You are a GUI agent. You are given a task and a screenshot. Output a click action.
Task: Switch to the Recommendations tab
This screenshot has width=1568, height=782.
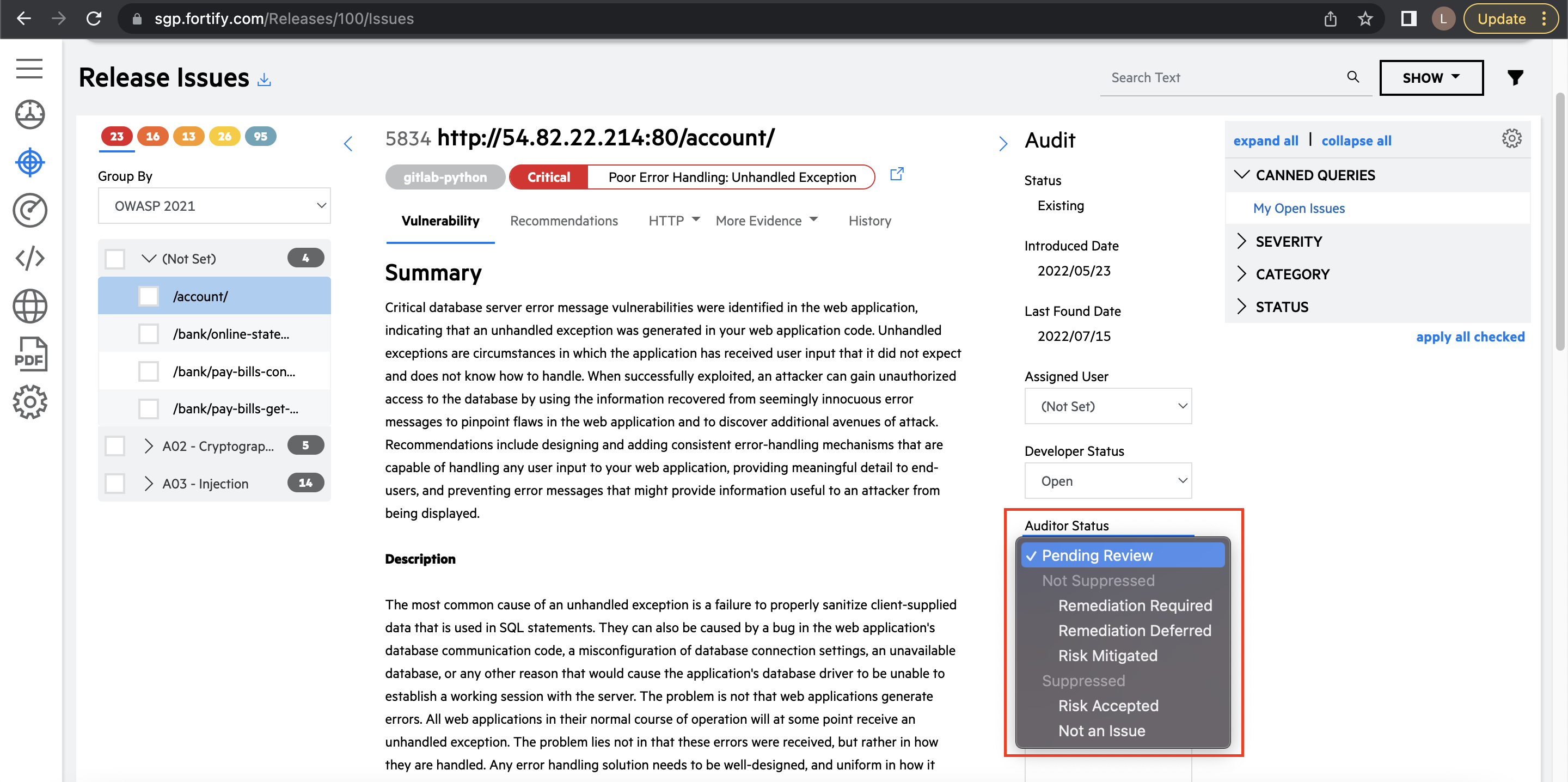coord(563,221)
